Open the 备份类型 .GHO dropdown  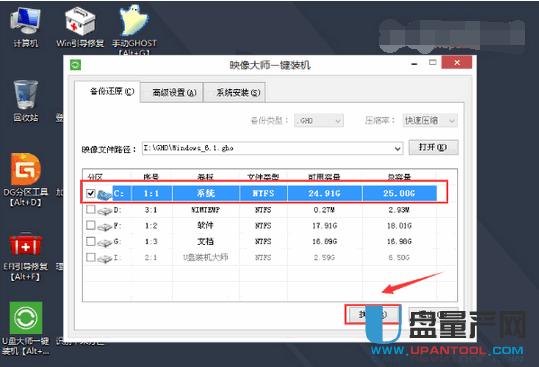[x=319, y=121]
